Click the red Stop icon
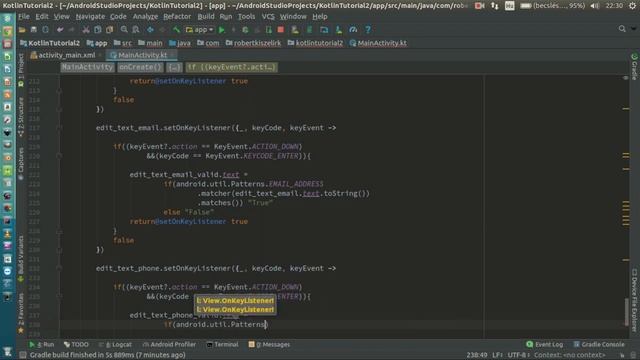 280,30
